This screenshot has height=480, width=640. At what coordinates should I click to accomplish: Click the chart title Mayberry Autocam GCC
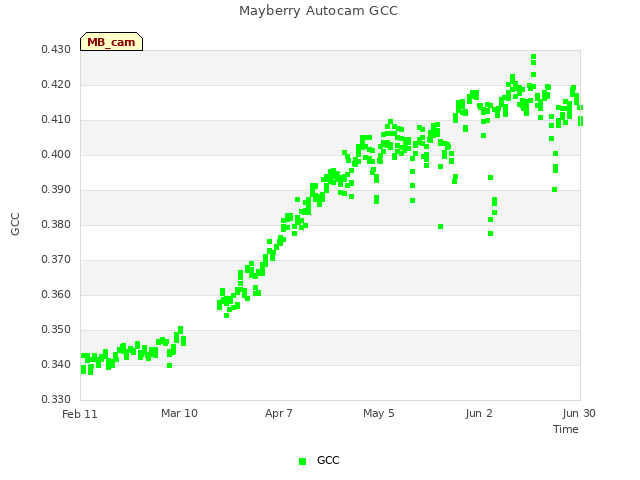click(318, 11)
